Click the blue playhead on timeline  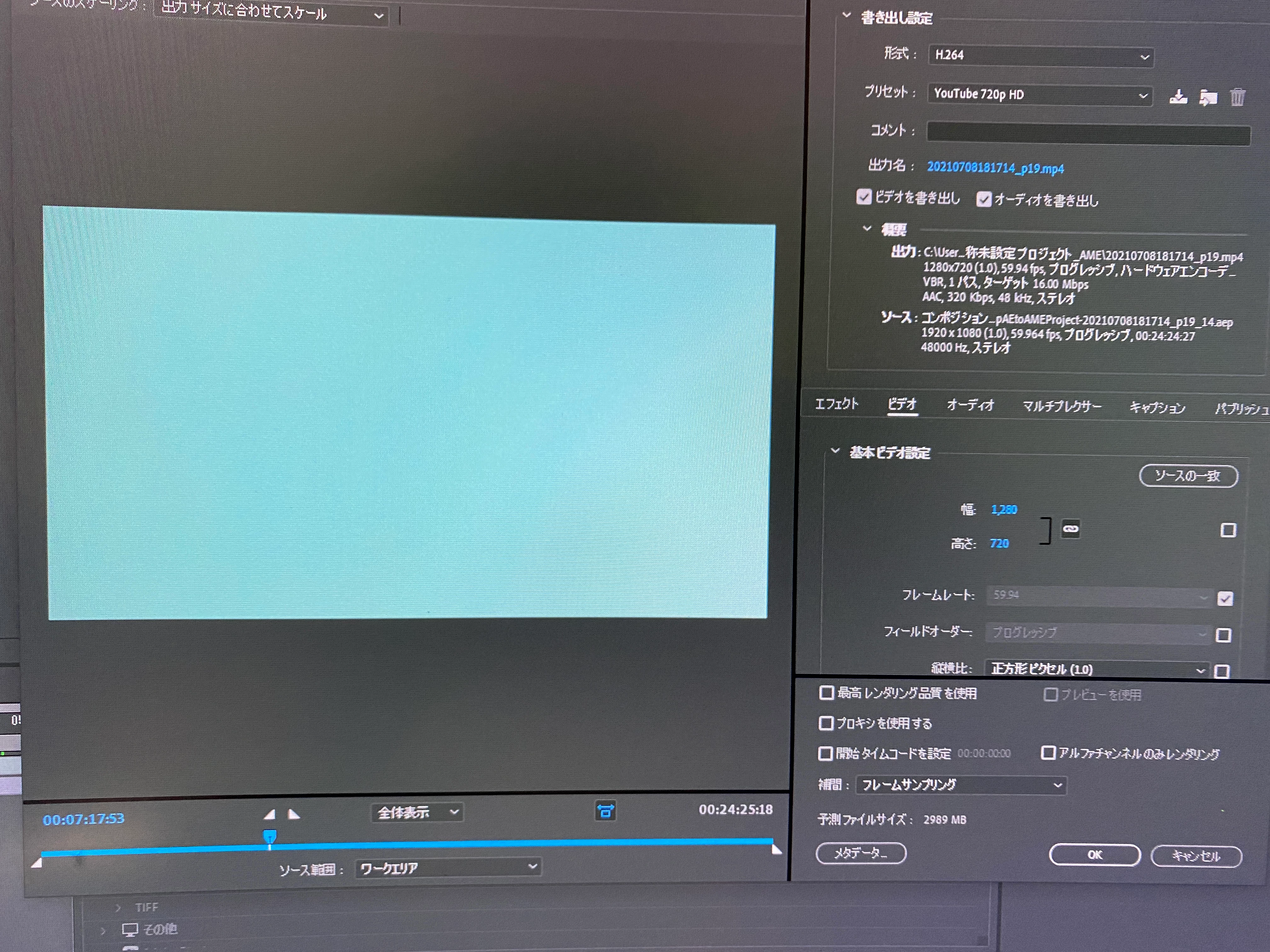[x=269, y=837]
